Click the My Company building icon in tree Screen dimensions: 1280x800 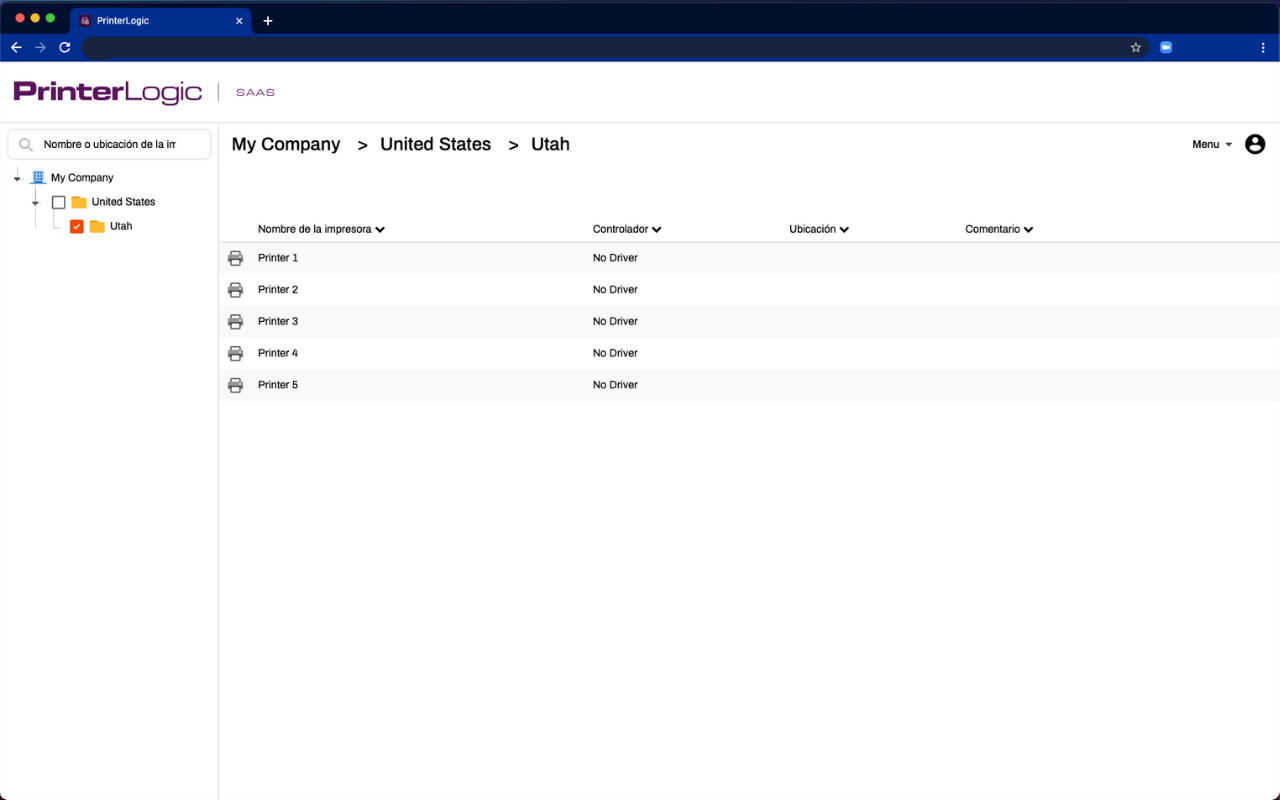pyautogui.click(x=37, y=177)
